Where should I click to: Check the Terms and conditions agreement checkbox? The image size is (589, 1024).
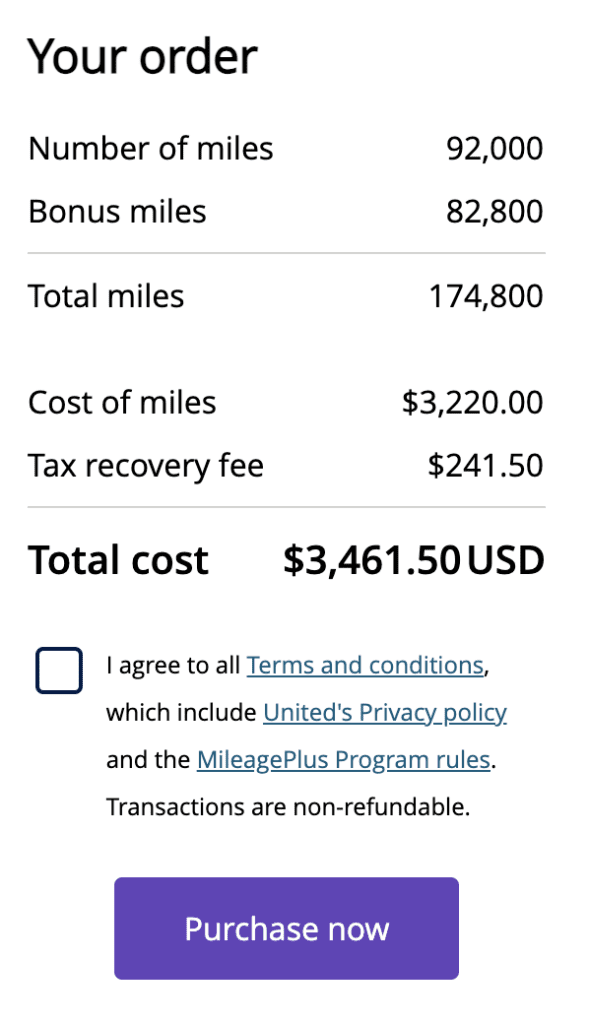pyautogui.click(x=58, y=670)
